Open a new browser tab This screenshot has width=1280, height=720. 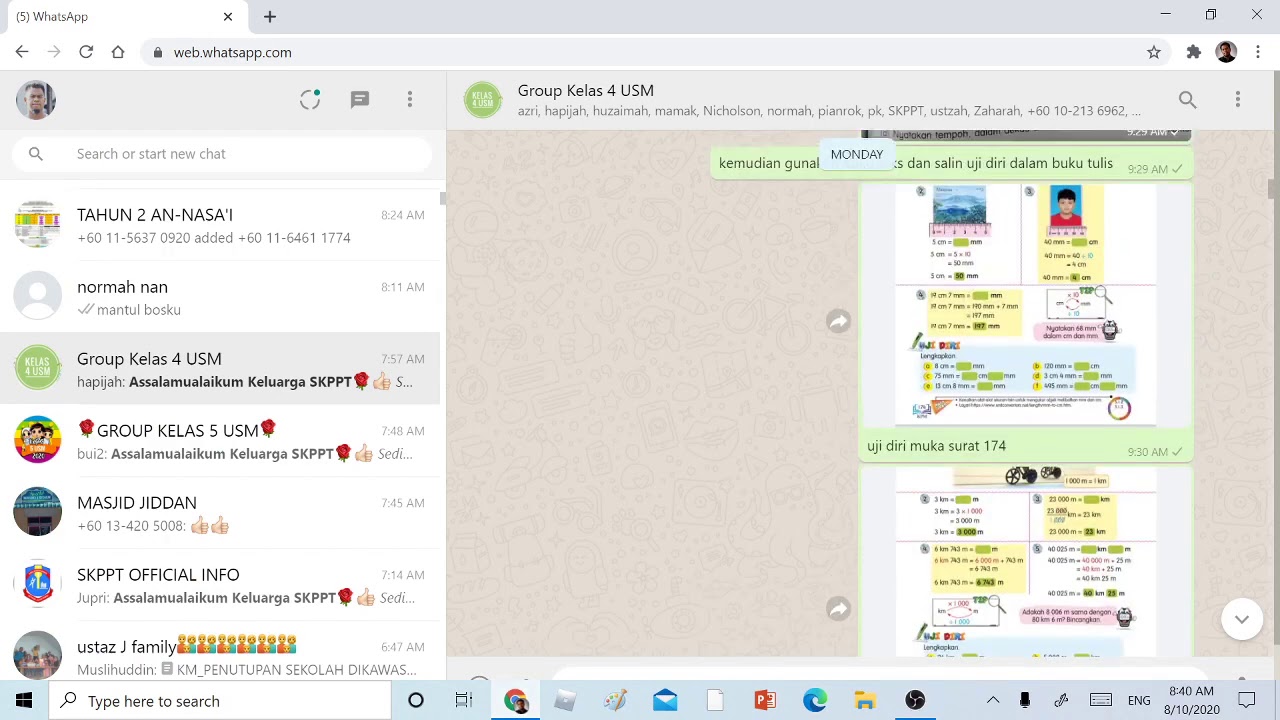[x=270, y=16]
